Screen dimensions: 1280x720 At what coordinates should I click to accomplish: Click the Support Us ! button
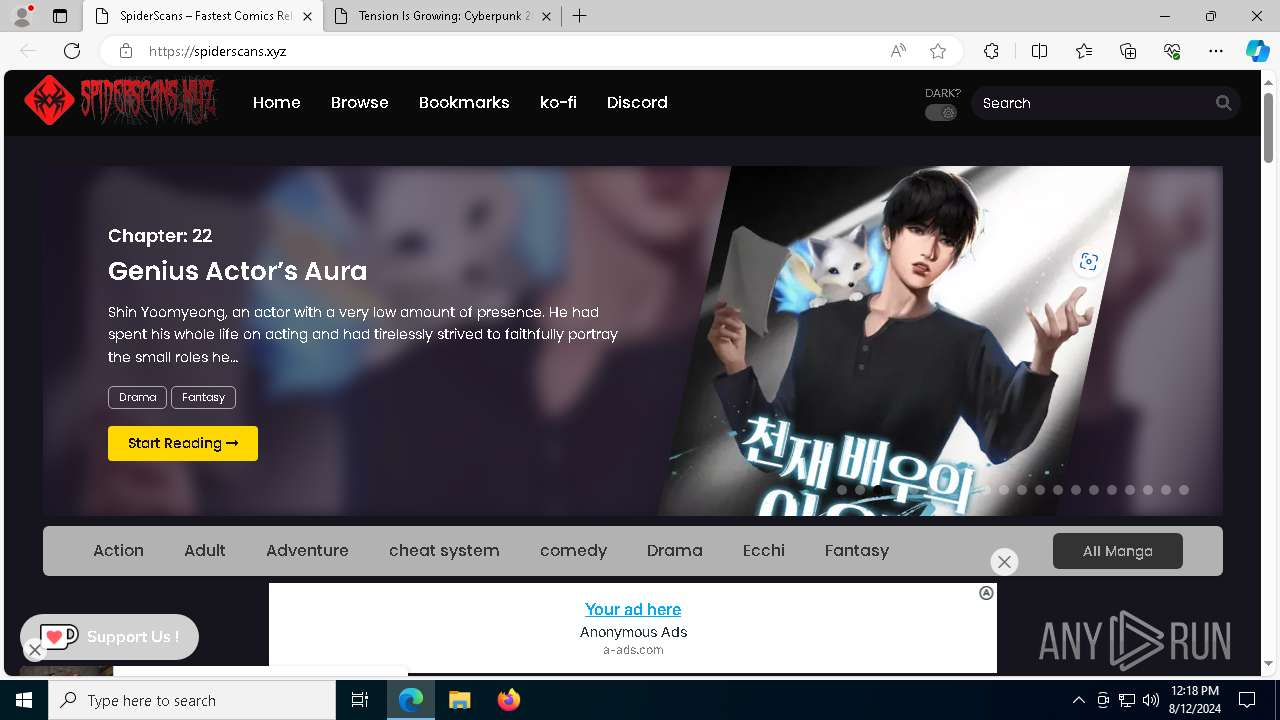(x=110, y=637)
